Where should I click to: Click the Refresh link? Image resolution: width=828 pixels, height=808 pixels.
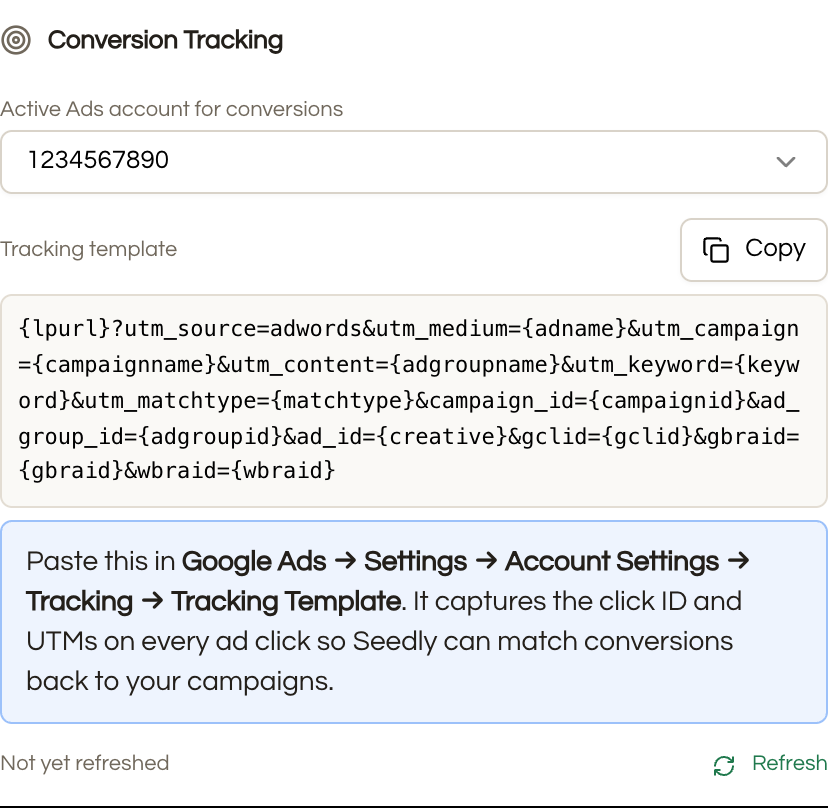[770, 764]
